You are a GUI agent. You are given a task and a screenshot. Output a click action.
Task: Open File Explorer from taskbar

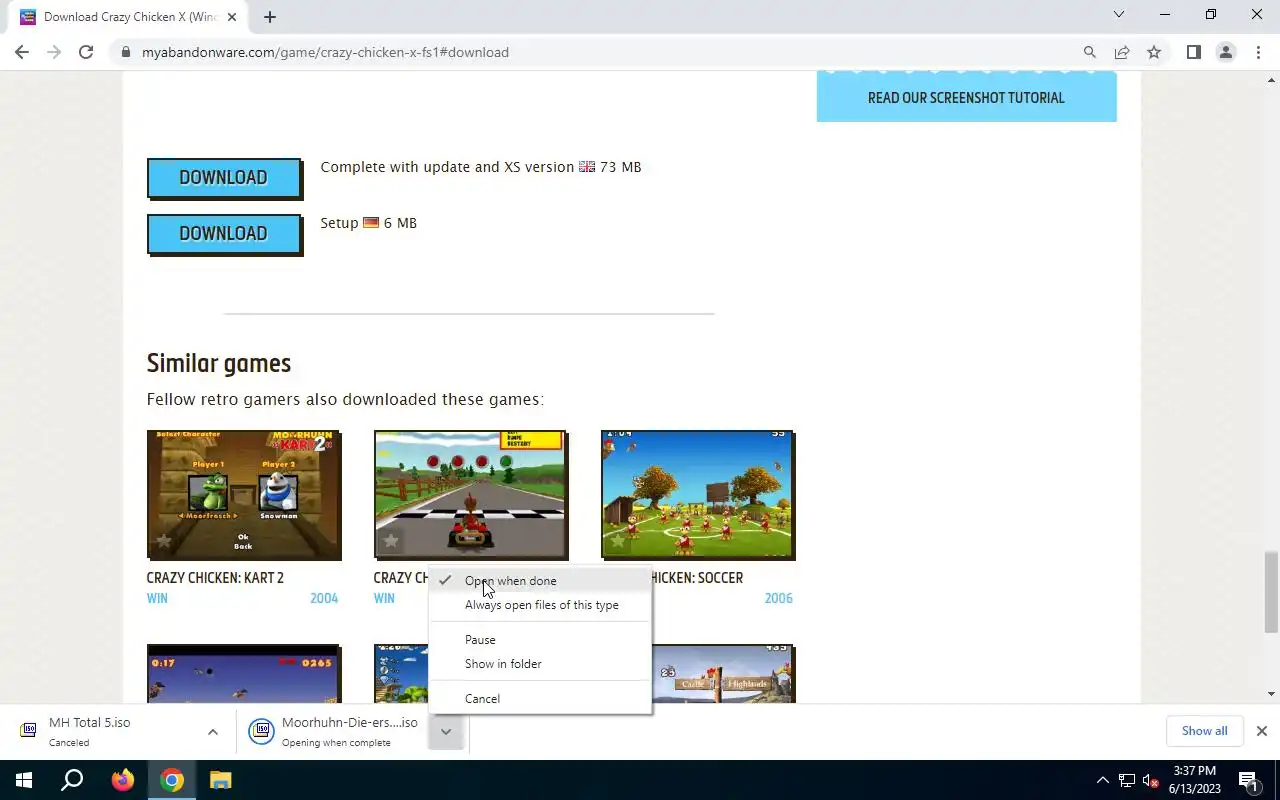[x=221, y=780]
